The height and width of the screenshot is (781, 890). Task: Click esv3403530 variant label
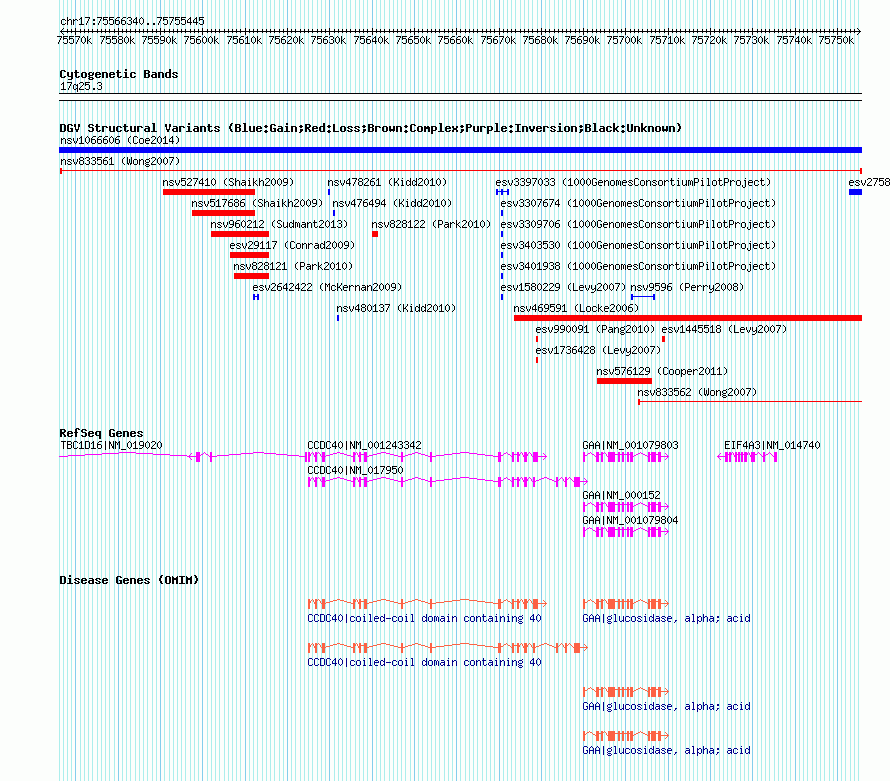(x=638, y=245)
